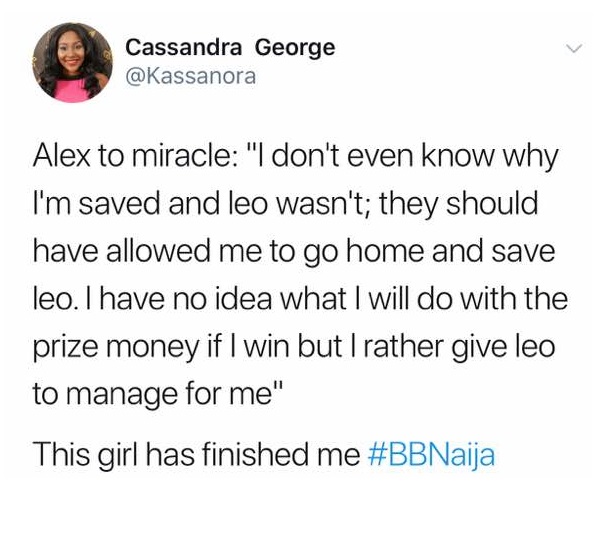Click the first name "Cassandra"
This screenshot has width=606, height=552.
click(185, 47)
